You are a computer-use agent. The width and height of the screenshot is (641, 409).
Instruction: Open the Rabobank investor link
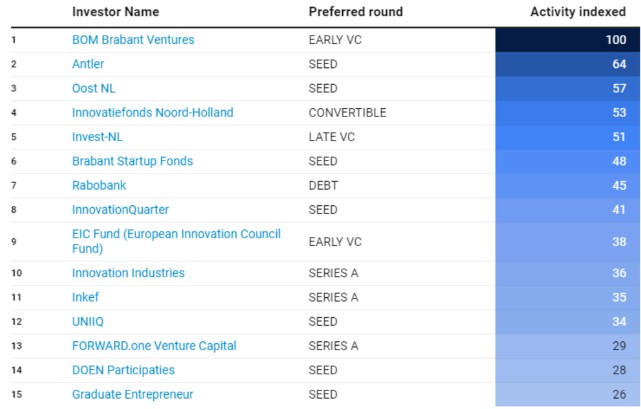99,185
